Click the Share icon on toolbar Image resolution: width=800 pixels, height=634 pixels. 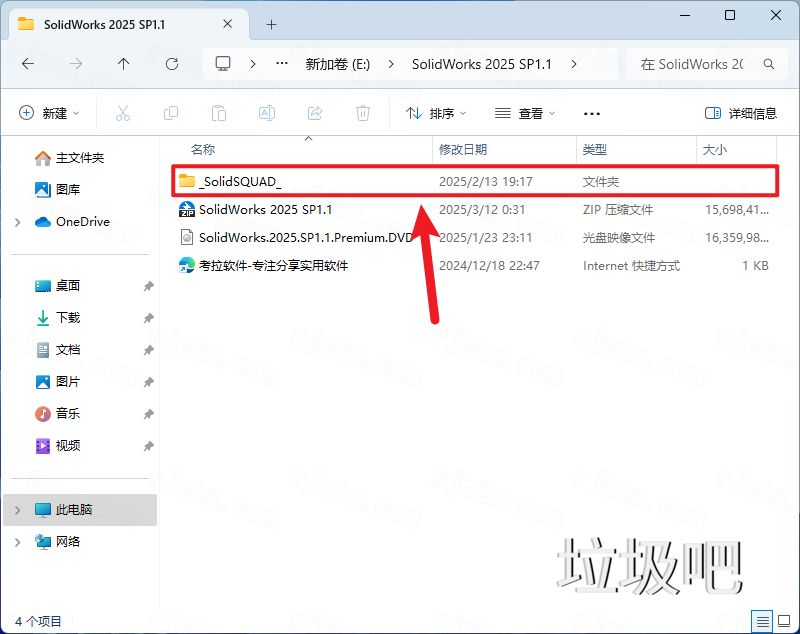point(314,112)
